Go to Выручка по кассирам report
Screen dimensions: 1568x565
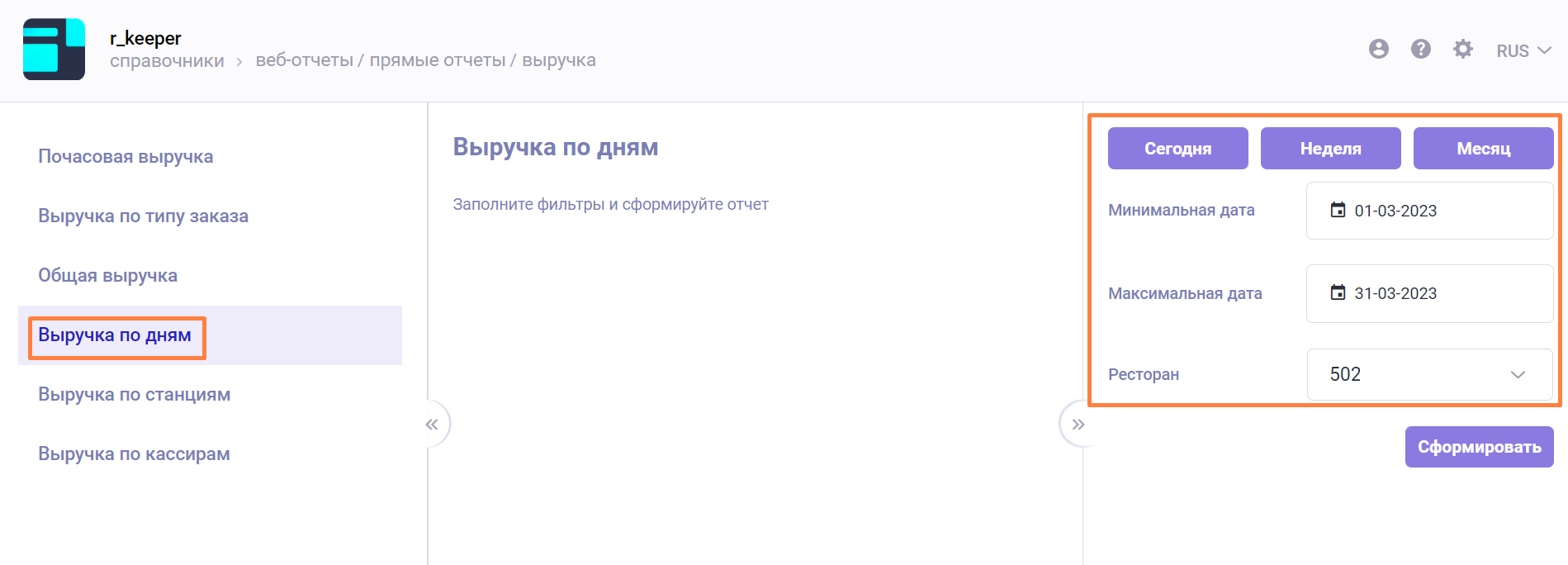pos(134,454)
